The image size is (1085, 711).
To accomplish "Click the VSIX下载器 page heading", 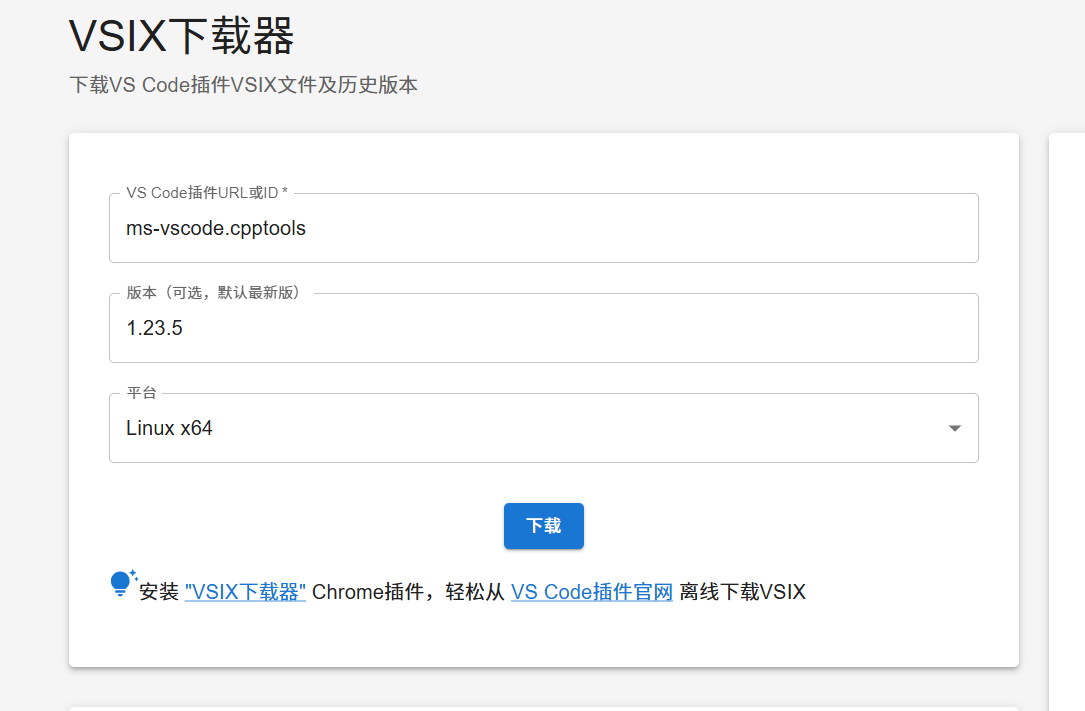I will 181,36.
